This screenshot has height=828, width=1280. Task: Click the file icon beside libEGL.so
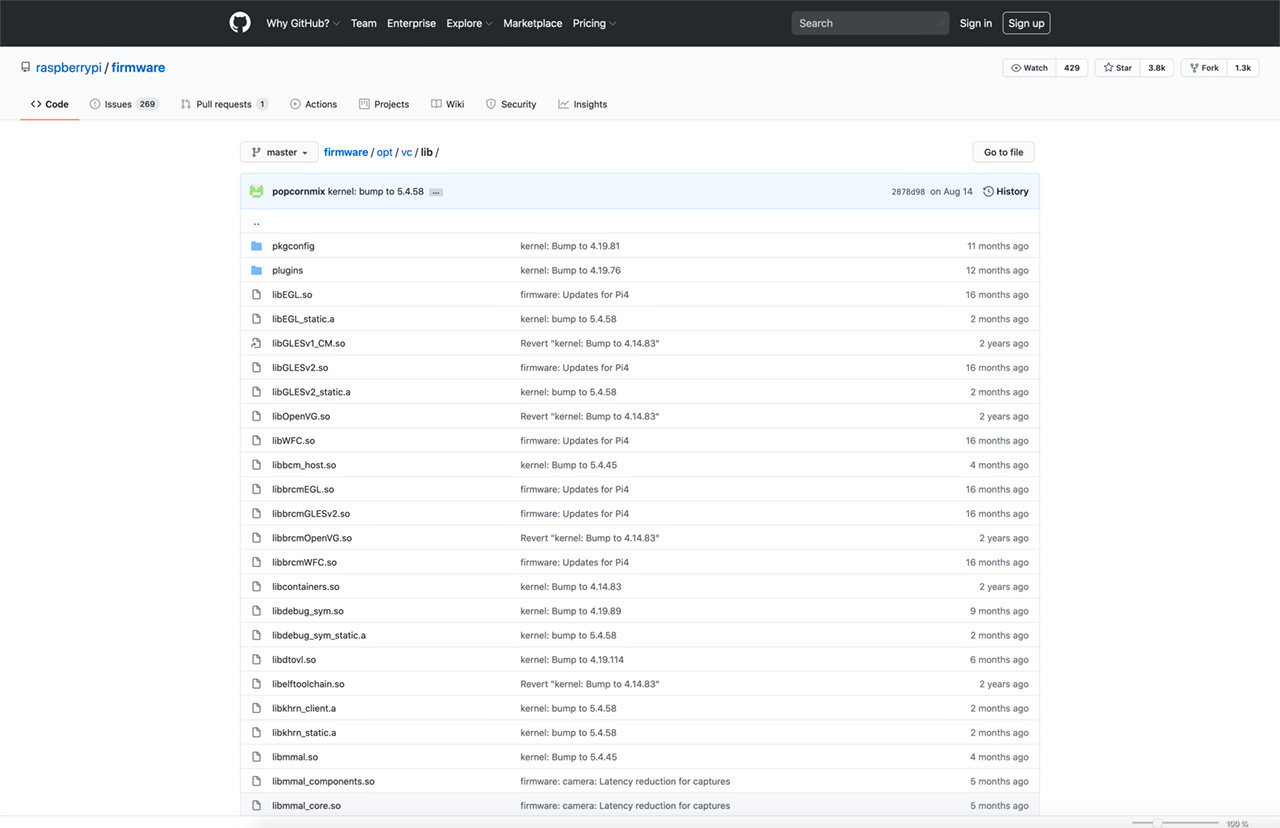pos(256,295)
